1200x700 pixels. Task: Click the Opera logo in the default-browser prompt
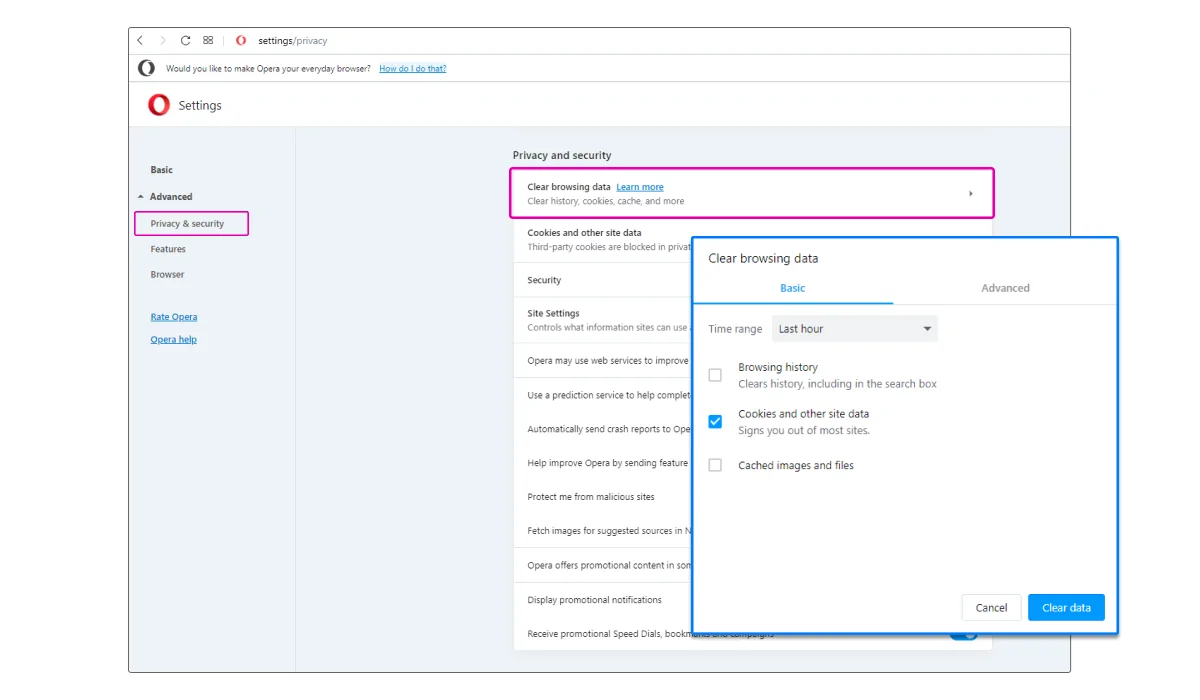(x=147, y=68)
